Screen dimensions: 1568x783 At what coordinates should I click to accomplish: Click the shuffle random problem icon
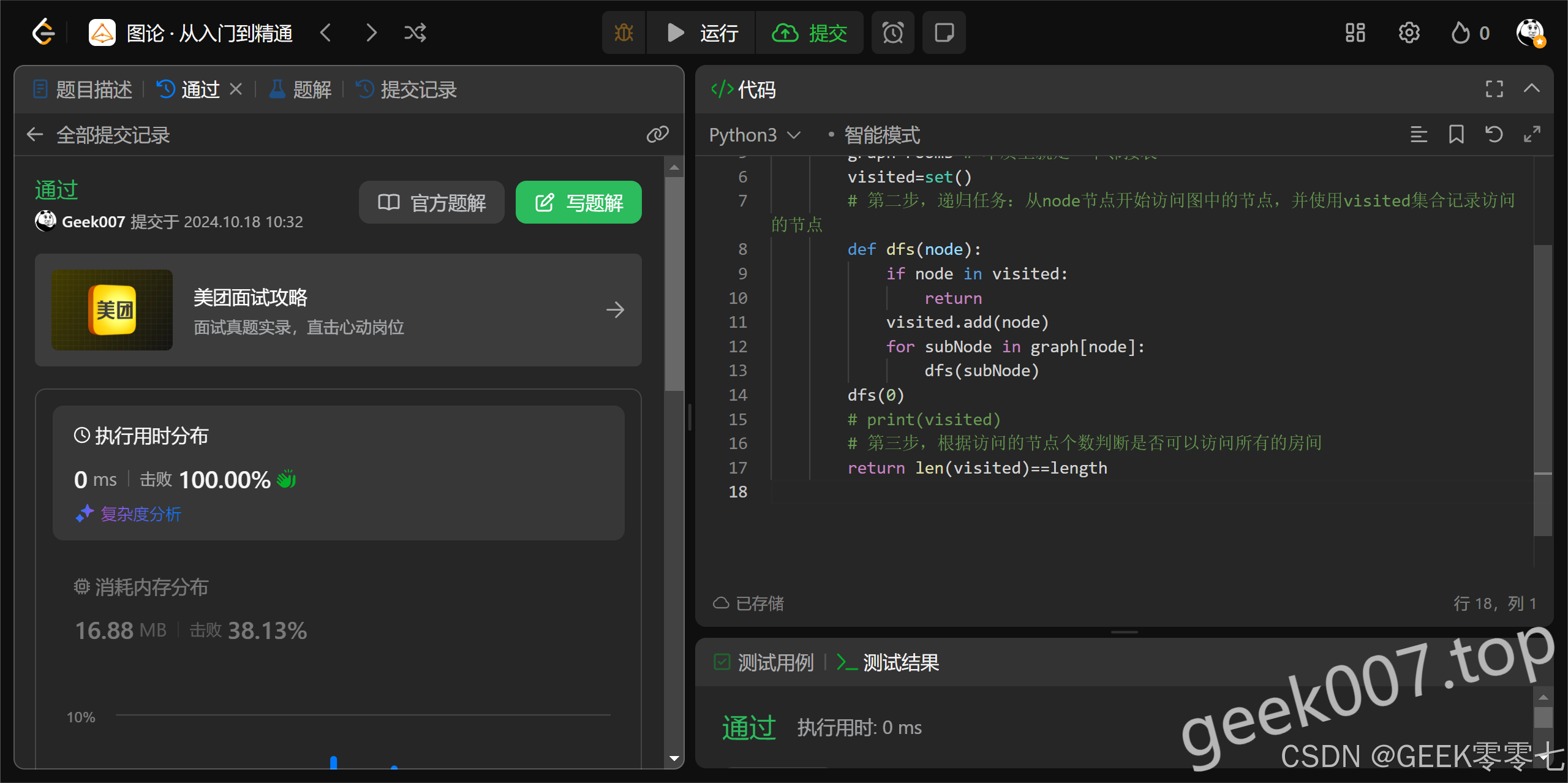point(415,32)
